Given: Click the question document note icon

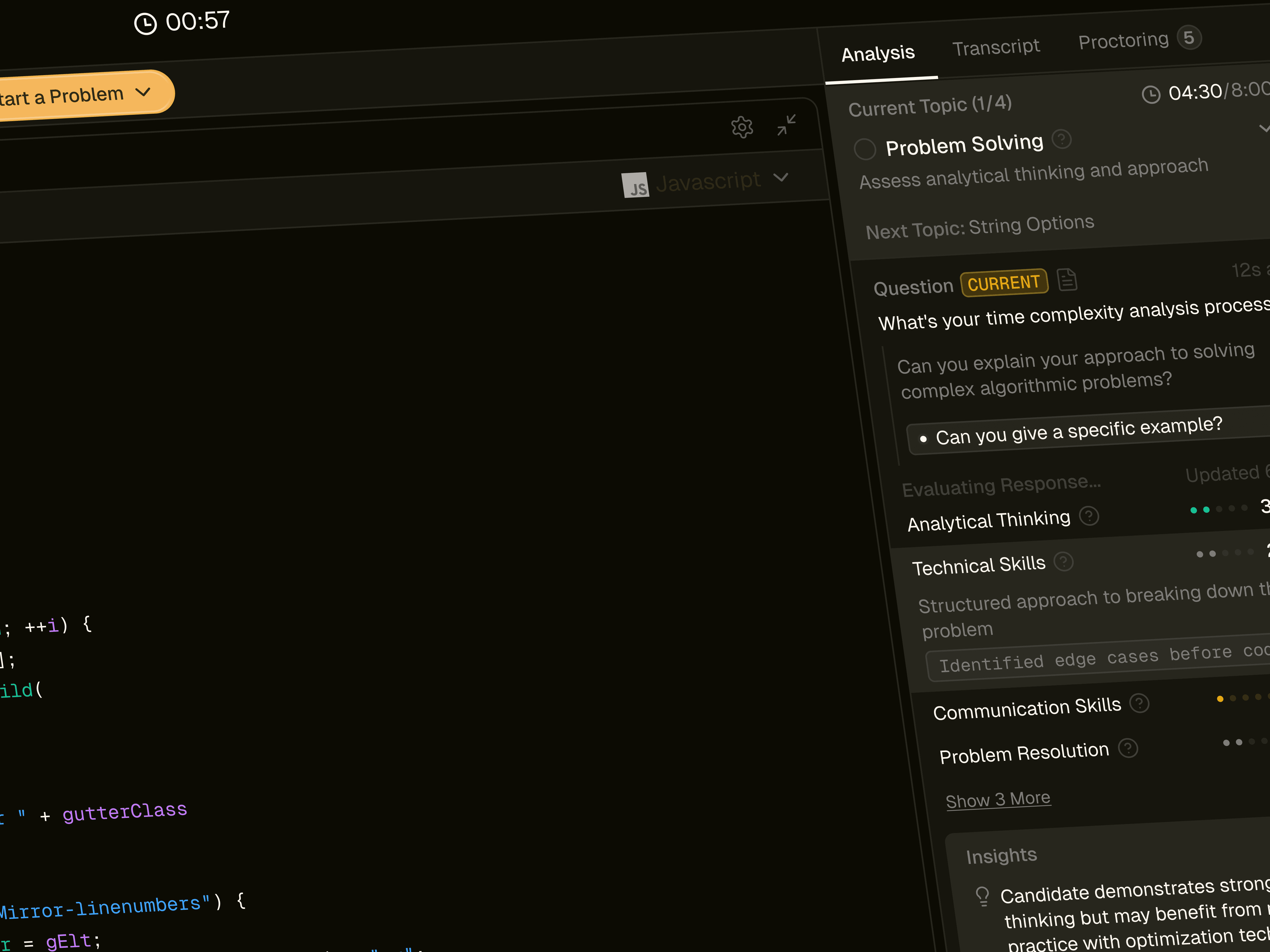Looking at the screenshot, I should [1067, 280].
